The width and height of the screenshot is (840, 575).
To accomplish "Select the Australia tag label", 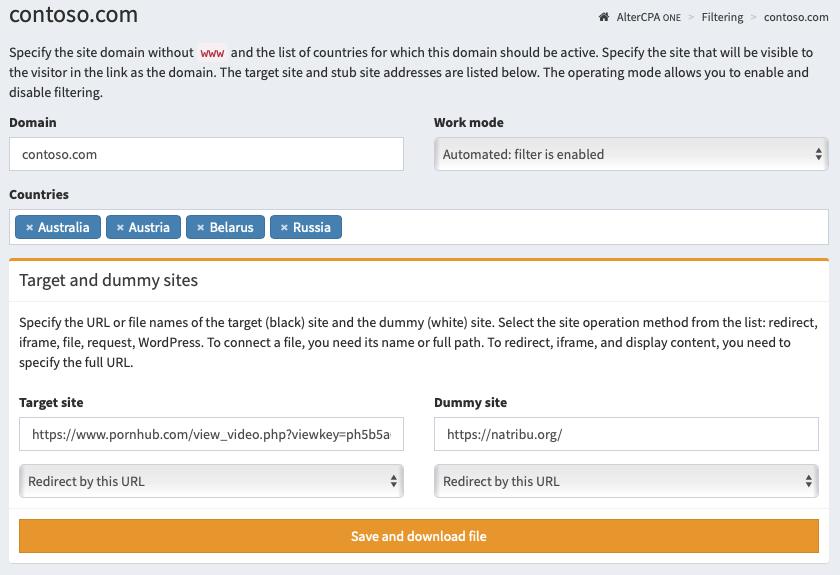I will tap(64, 228).
